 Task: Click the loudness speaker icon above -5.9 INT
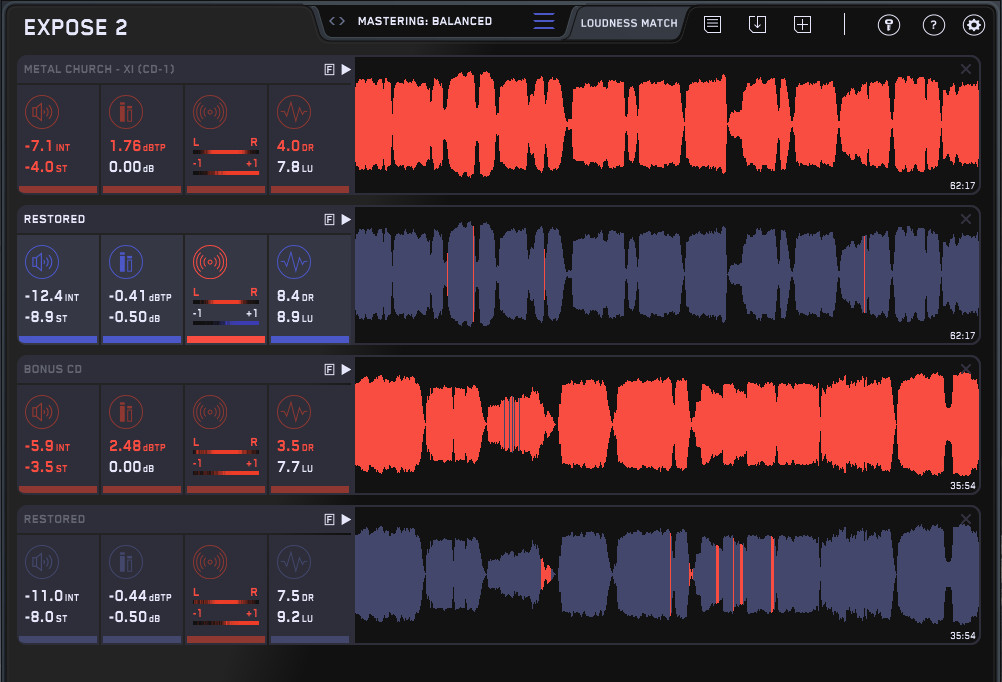click(x=42, y=412)
